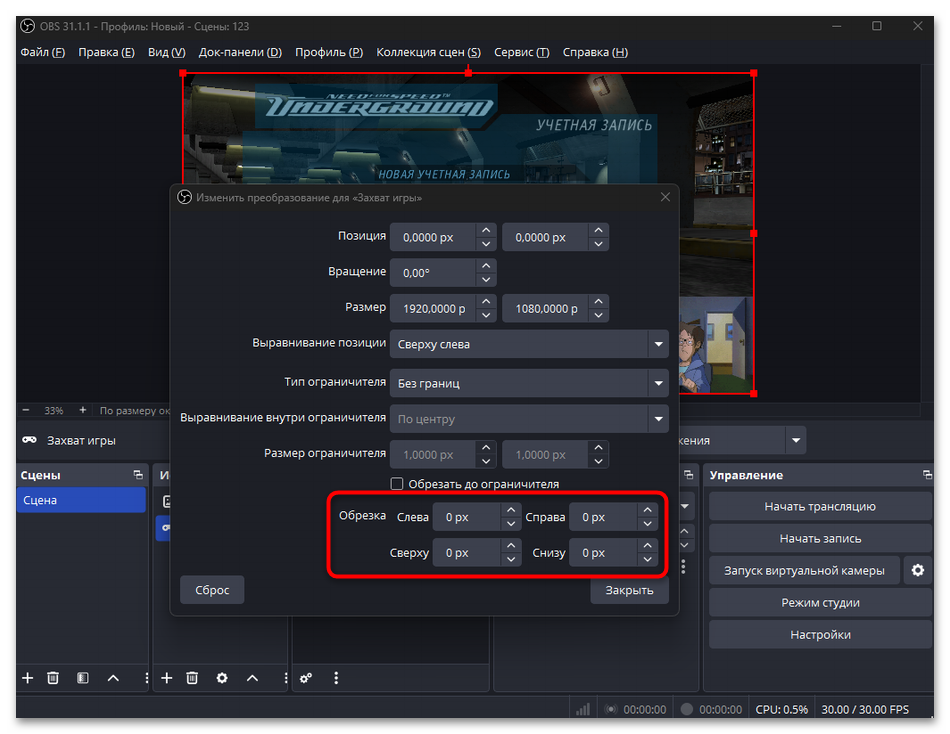Increase height 1080 size with up arrow
The width and height of the screenshot is (950, 734).
598,301
